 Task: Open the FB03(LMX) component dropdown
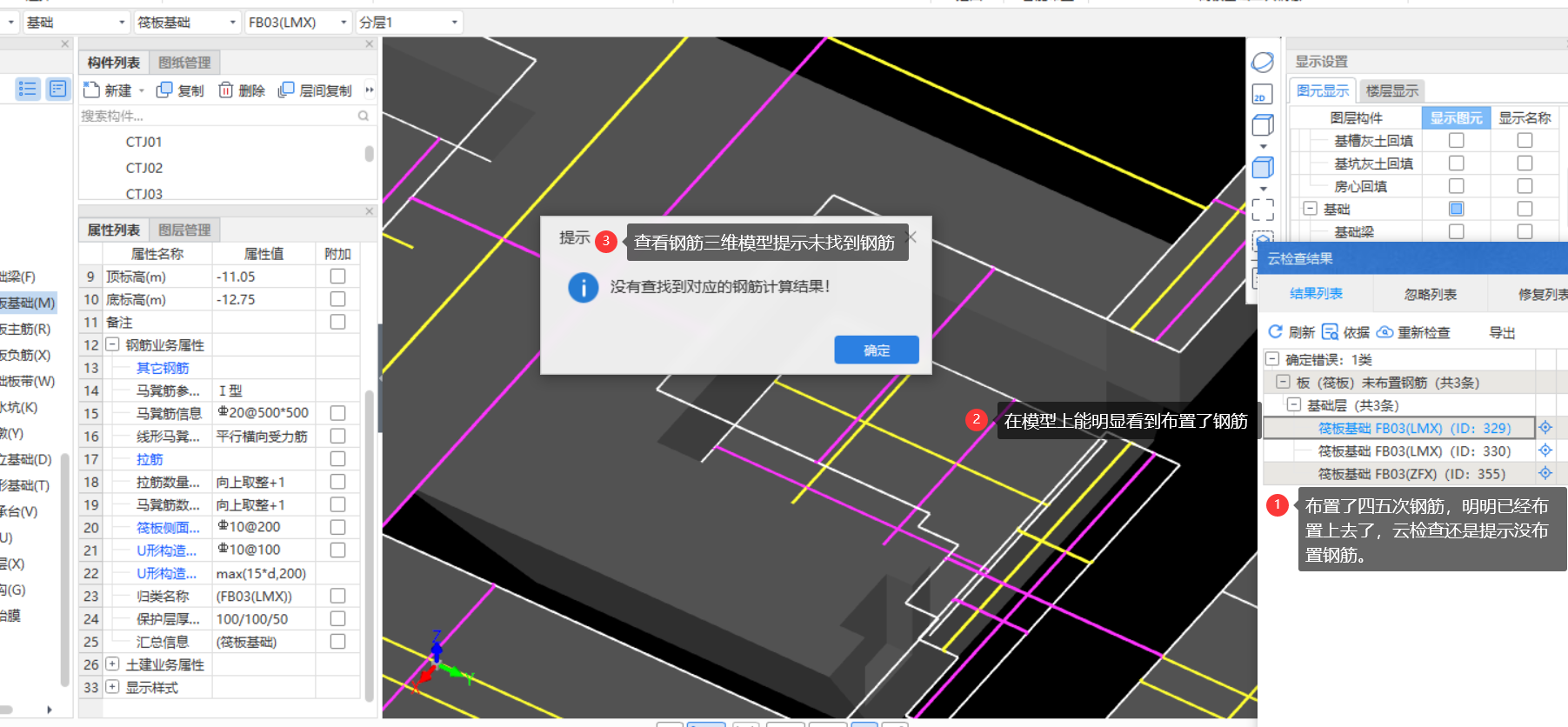point(344,23)
